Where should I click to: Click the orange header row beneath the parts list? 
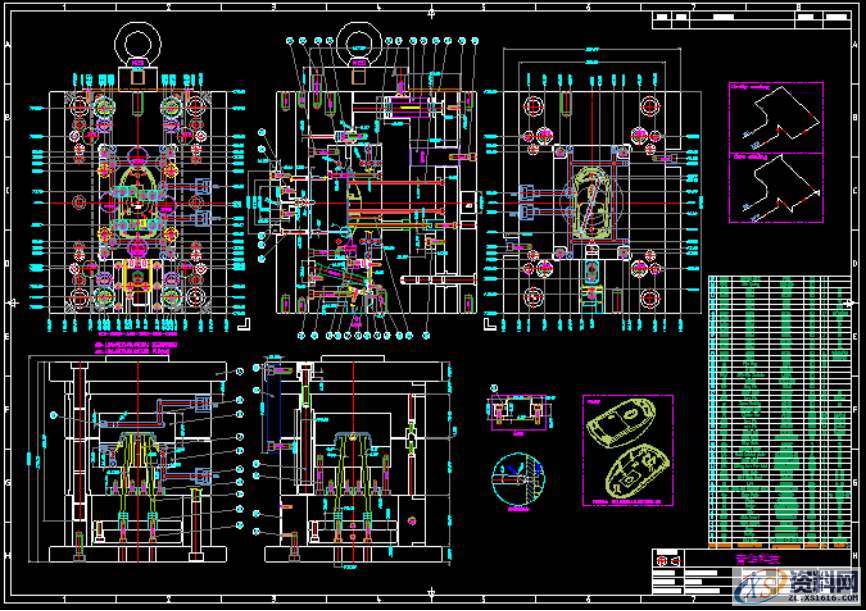coord(777,547)
